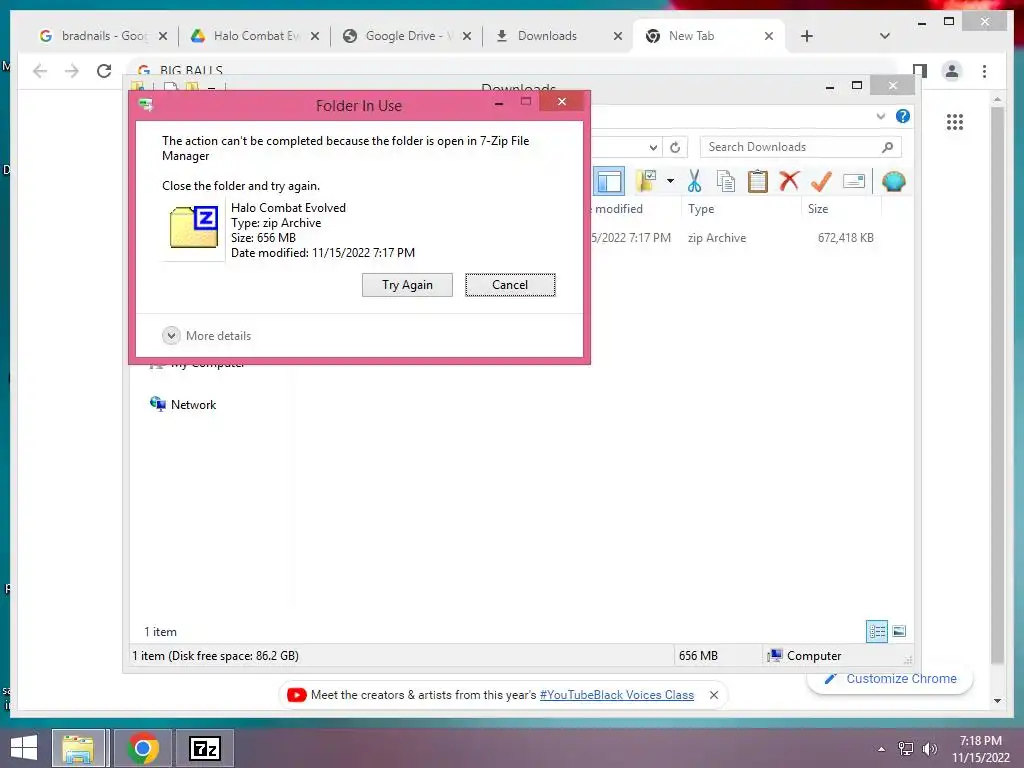The height and width of the screenshot is (768, 1024).
Task: Click Computer in the Explorer status bar
Action: click(805, 656)
